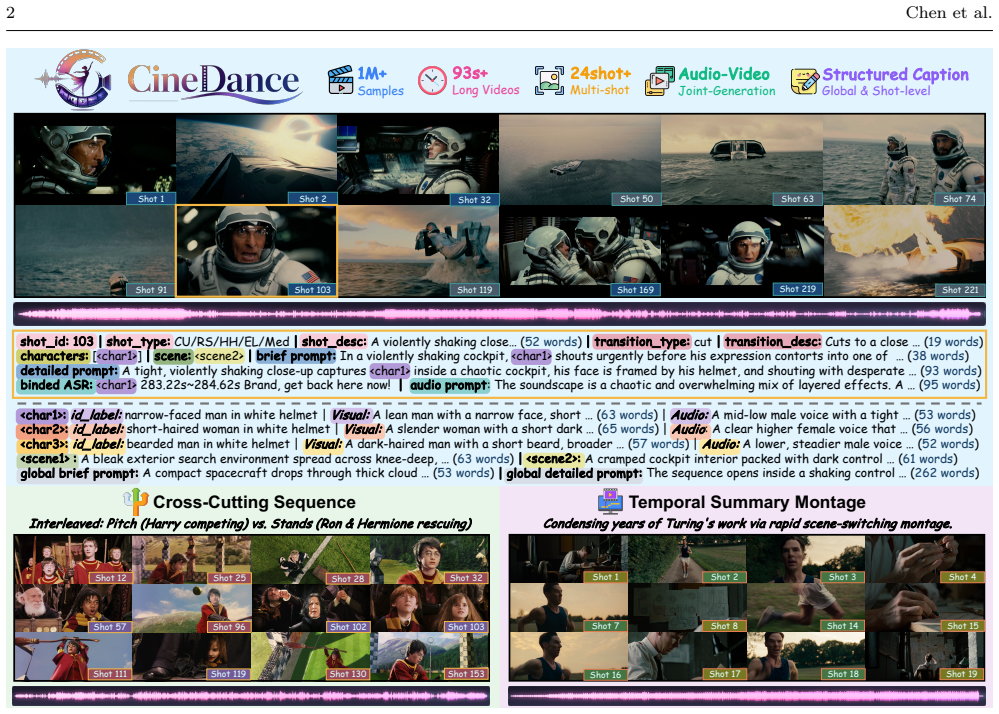
Task: Select the Shot 74 two astronauts thumbnail
Action: [904, 159]
